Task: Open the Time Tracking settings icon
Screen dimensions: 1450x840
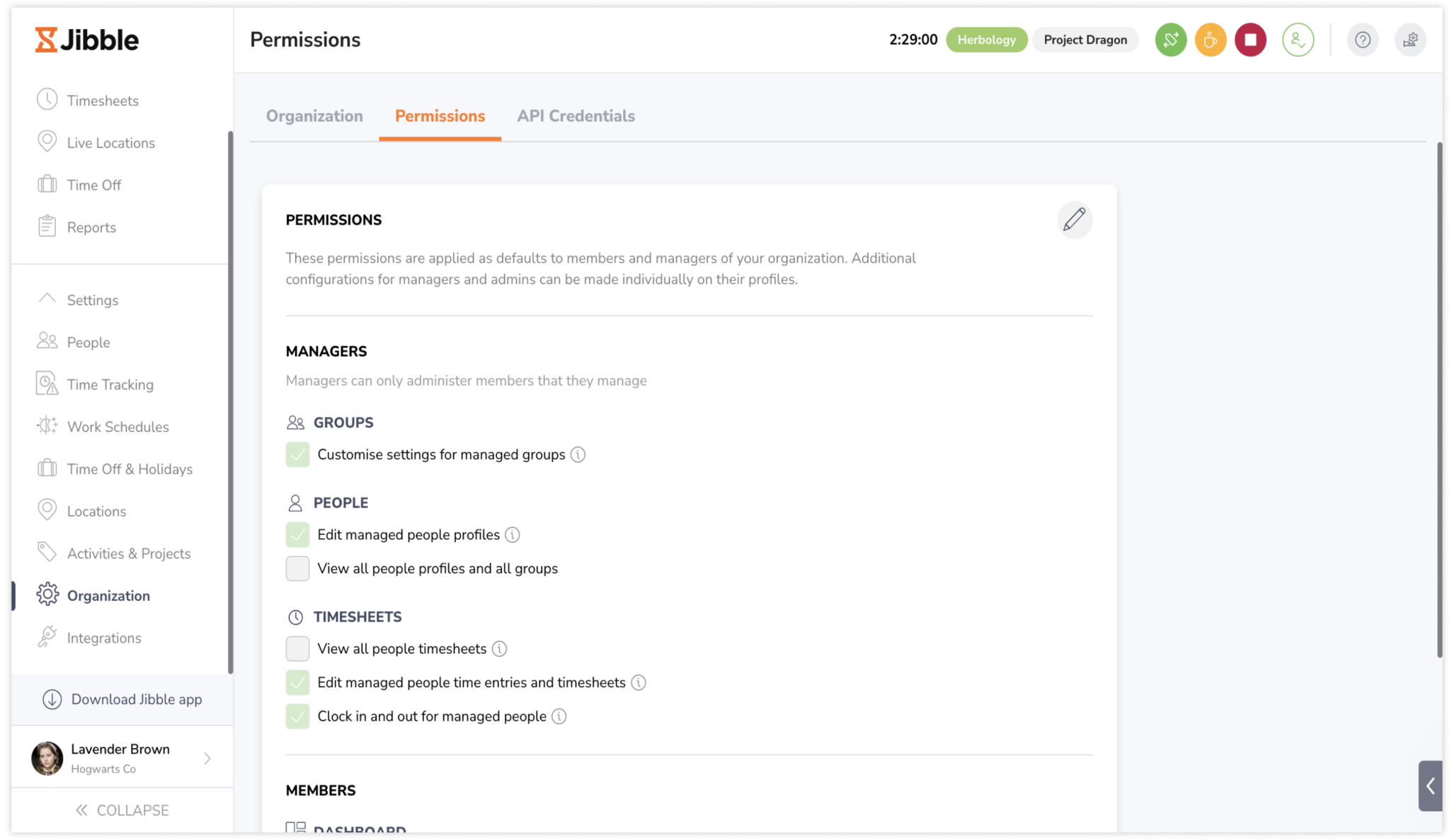Action: click(110, 384)
